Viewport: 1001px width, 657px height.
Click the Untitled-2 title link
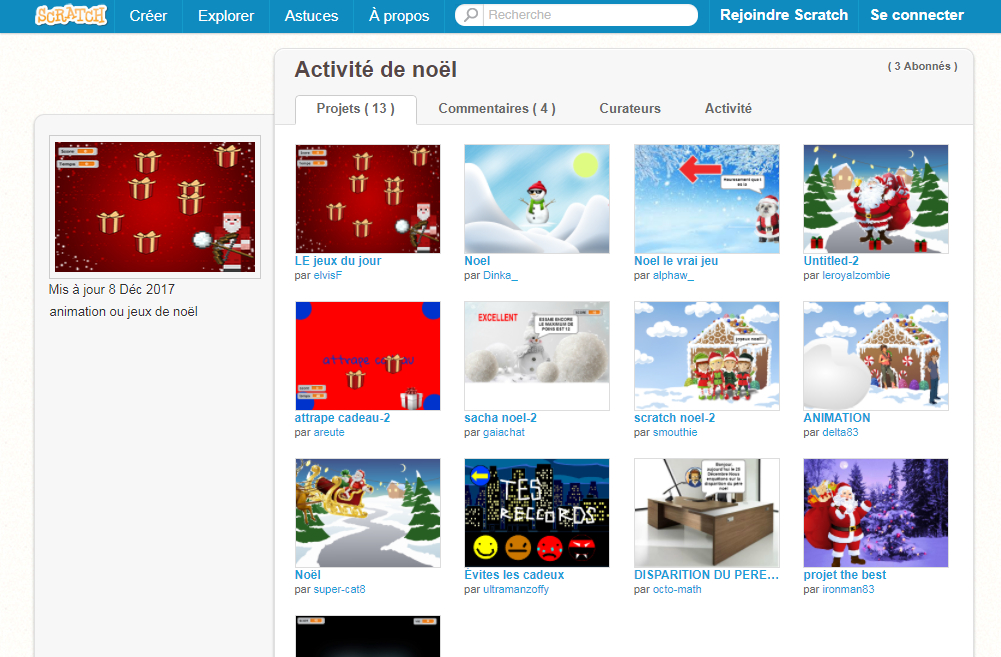coord(831,261)
